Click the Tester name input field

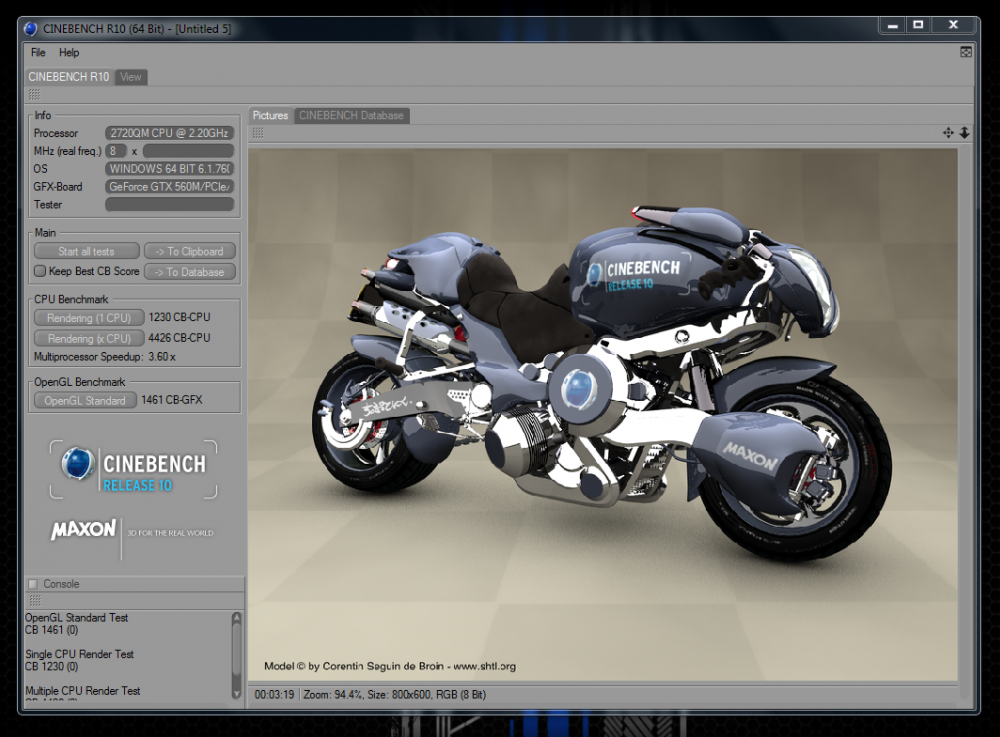coord(169,204)
